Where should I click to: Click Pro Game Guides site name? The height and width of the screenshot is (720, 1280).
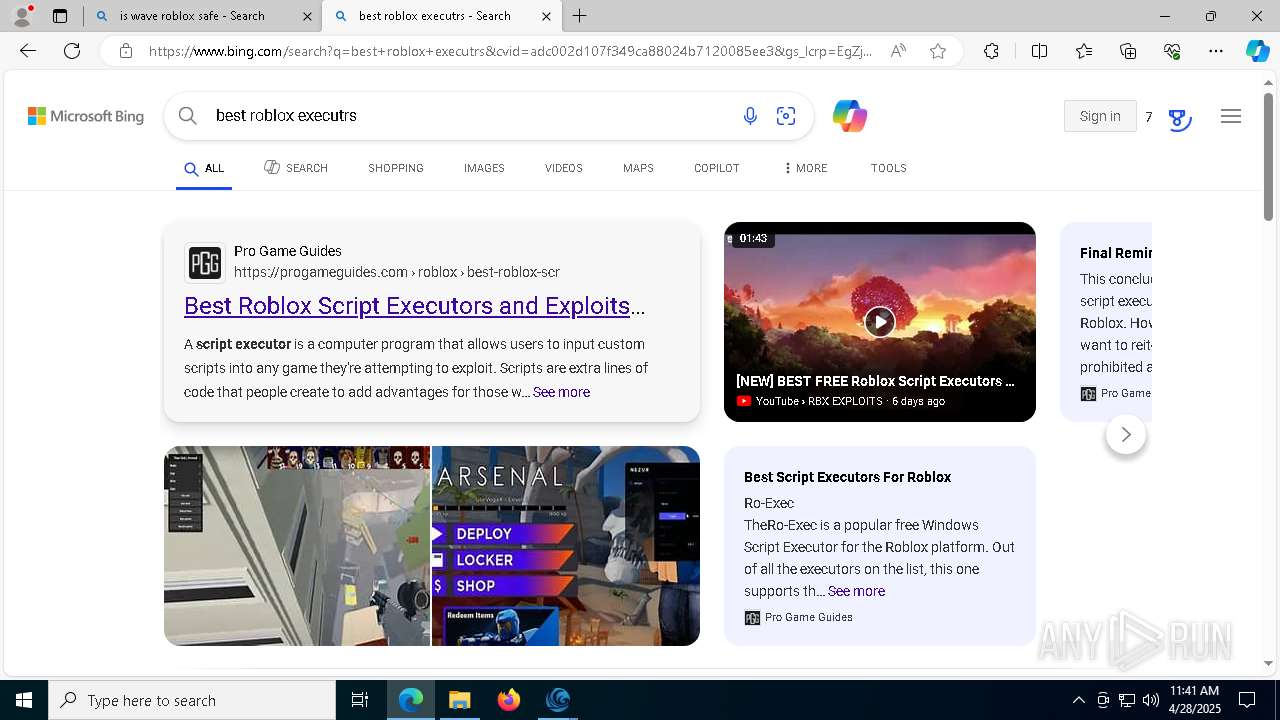pos(288,251)
